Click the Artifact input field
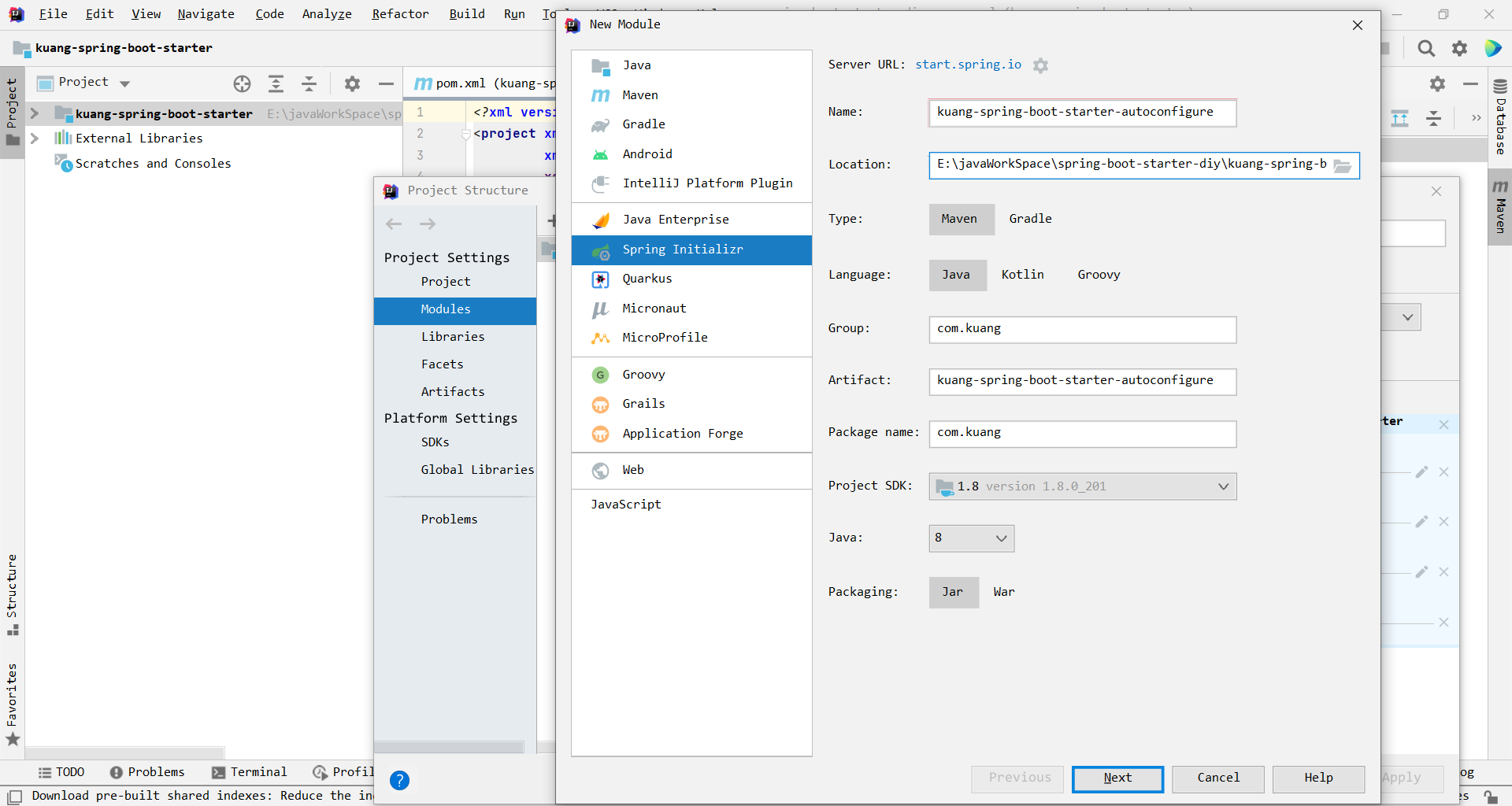Image resolution: width=1512 pixels, height=806 pixels. (x=1082, y=381)
